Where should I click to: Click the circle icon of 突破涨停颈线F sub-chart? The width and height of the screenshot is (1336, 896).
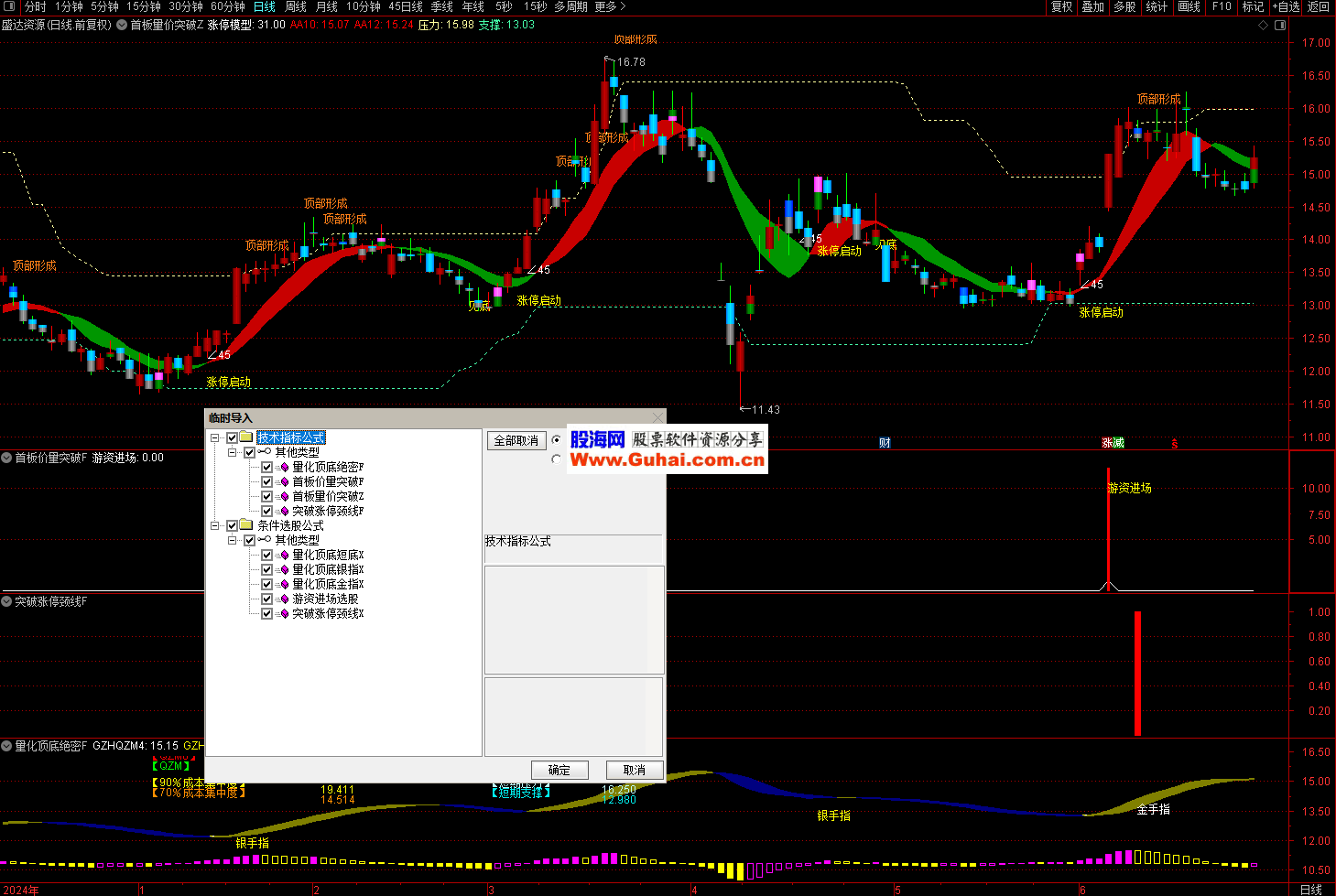[6, 601]
